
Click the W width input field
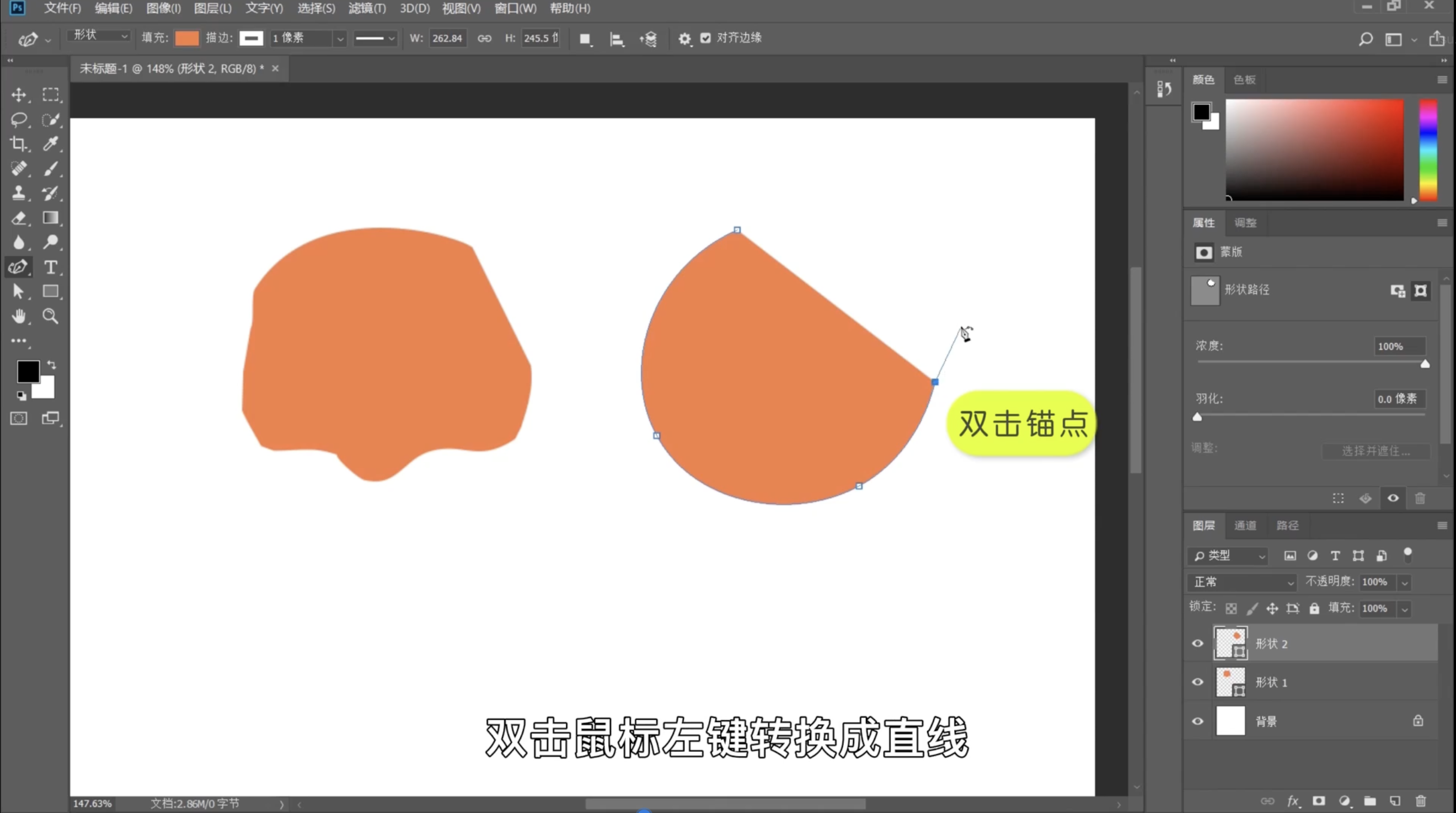click(x=447, y=38)
